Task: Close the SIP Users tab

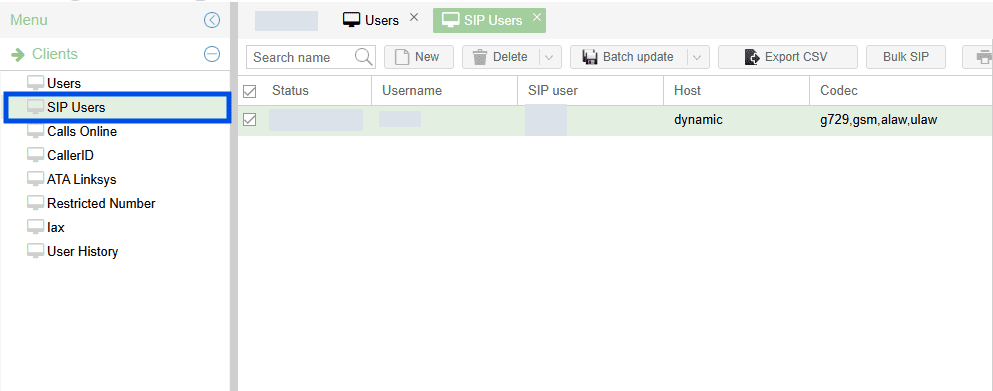Action: [x=537, y=17]
